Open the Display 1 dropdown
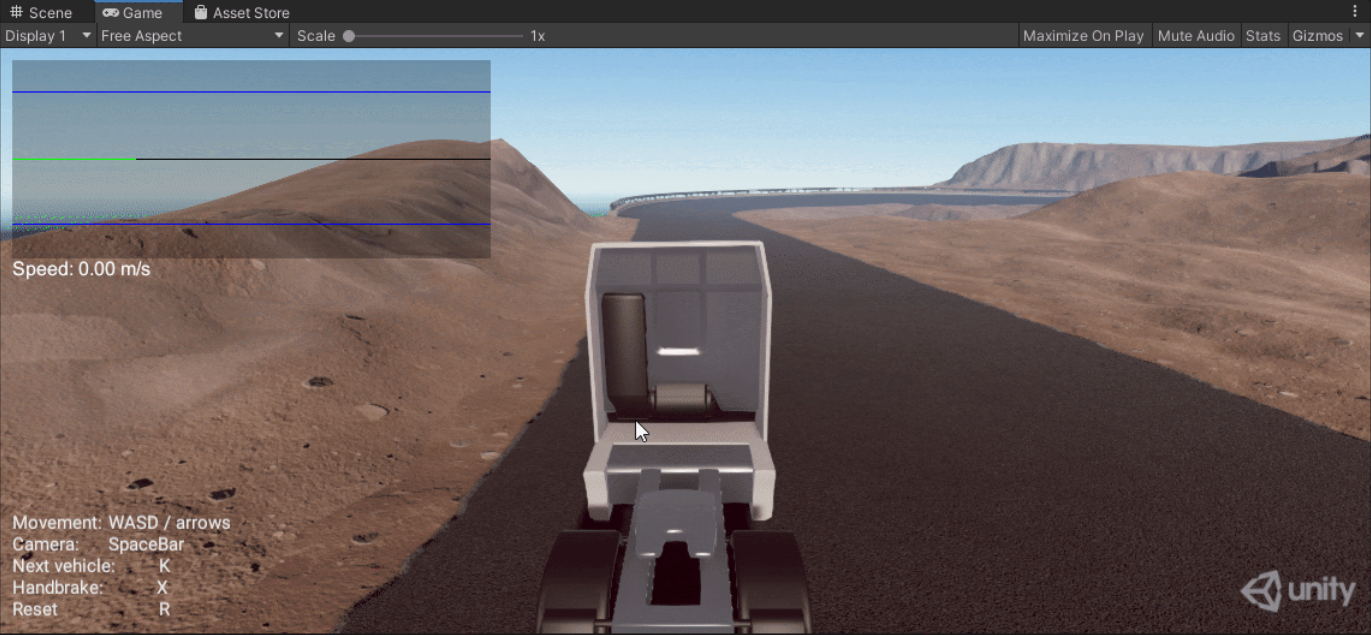This screenshot has width=1371, height=635. click(x=45, y=35)
